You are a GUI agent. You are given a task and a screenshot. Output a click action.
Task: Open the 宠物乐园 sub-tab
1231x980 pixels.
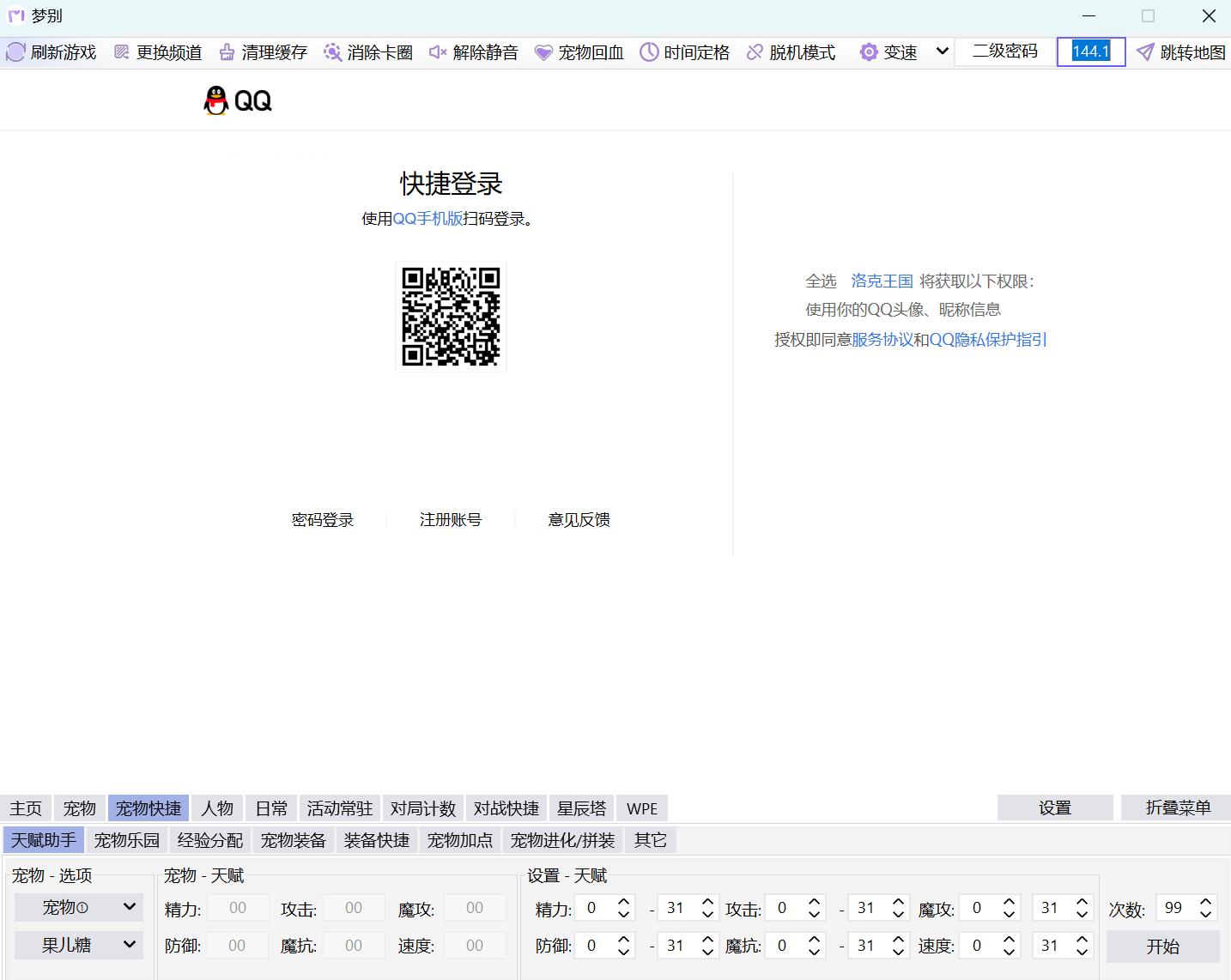click(127, 840)
